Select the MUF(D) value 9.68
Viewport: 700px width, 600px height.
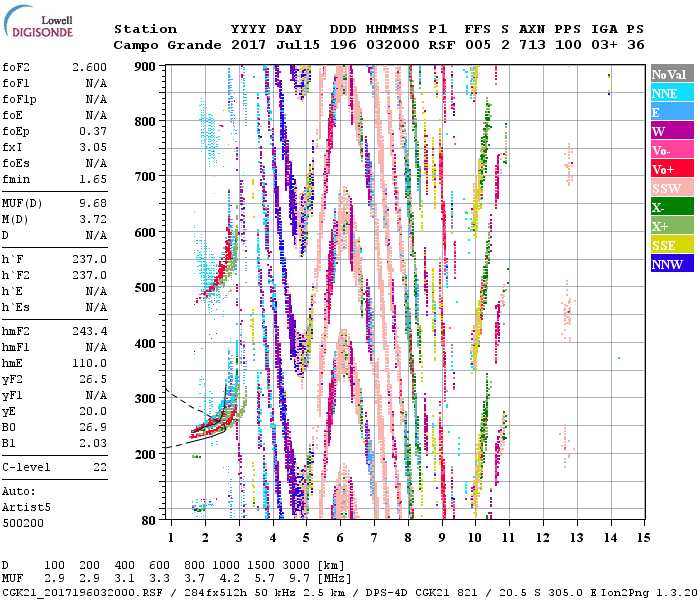[x=93, y=203]
